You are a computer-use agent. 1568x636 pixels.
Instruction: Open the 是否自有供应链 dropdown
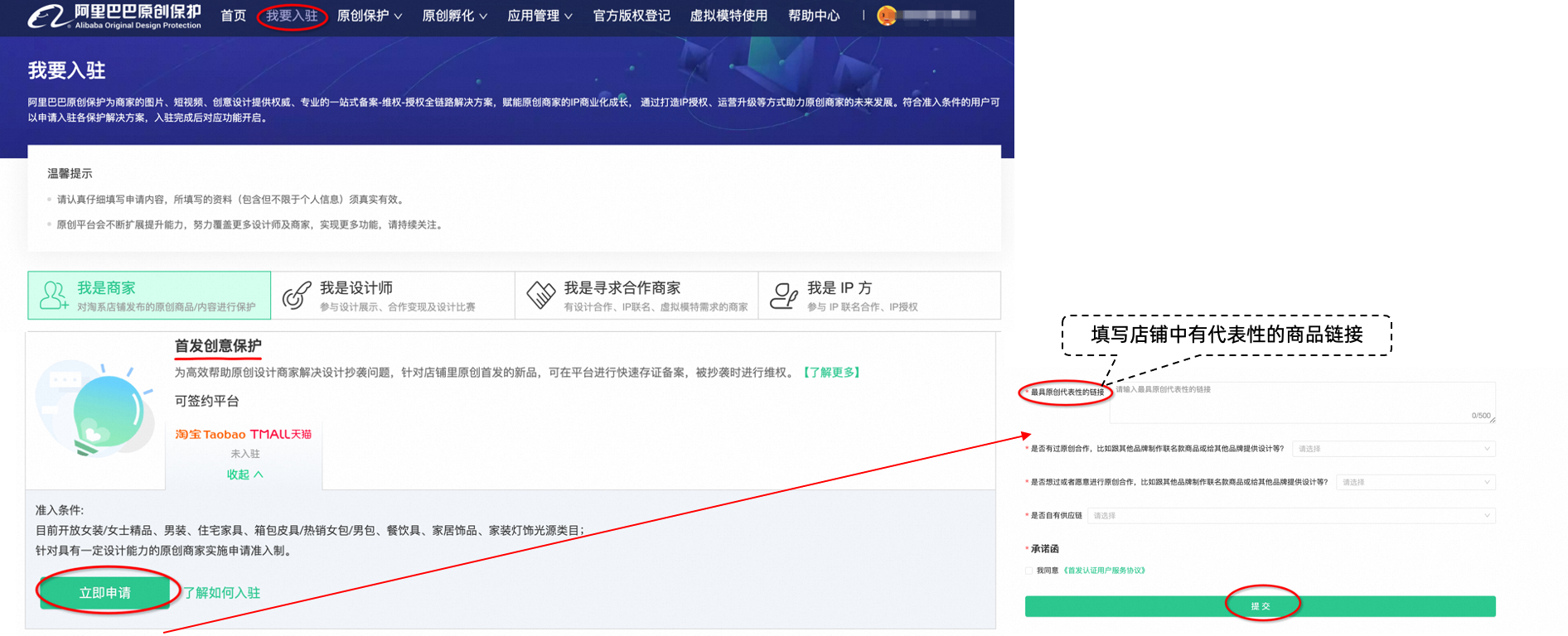[x=1291, y=515]
